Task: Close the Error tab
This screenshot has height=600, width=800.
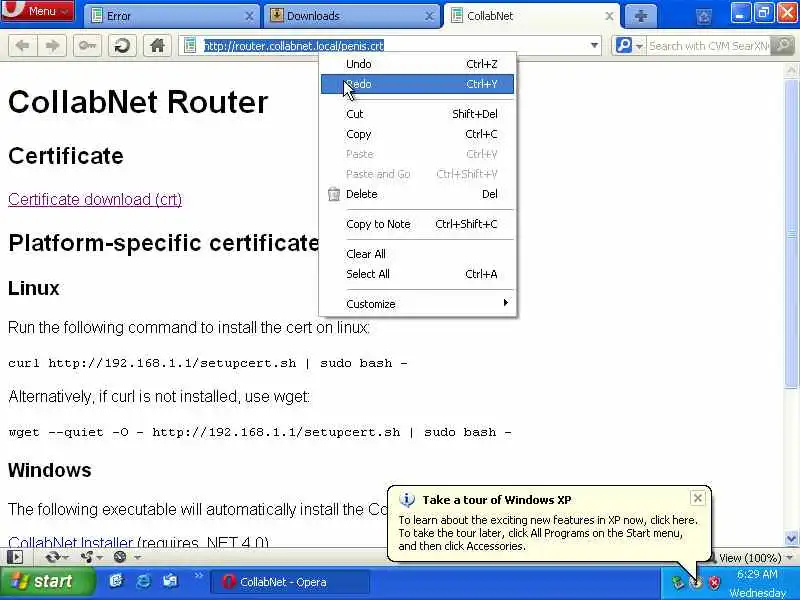Action: 249,16
